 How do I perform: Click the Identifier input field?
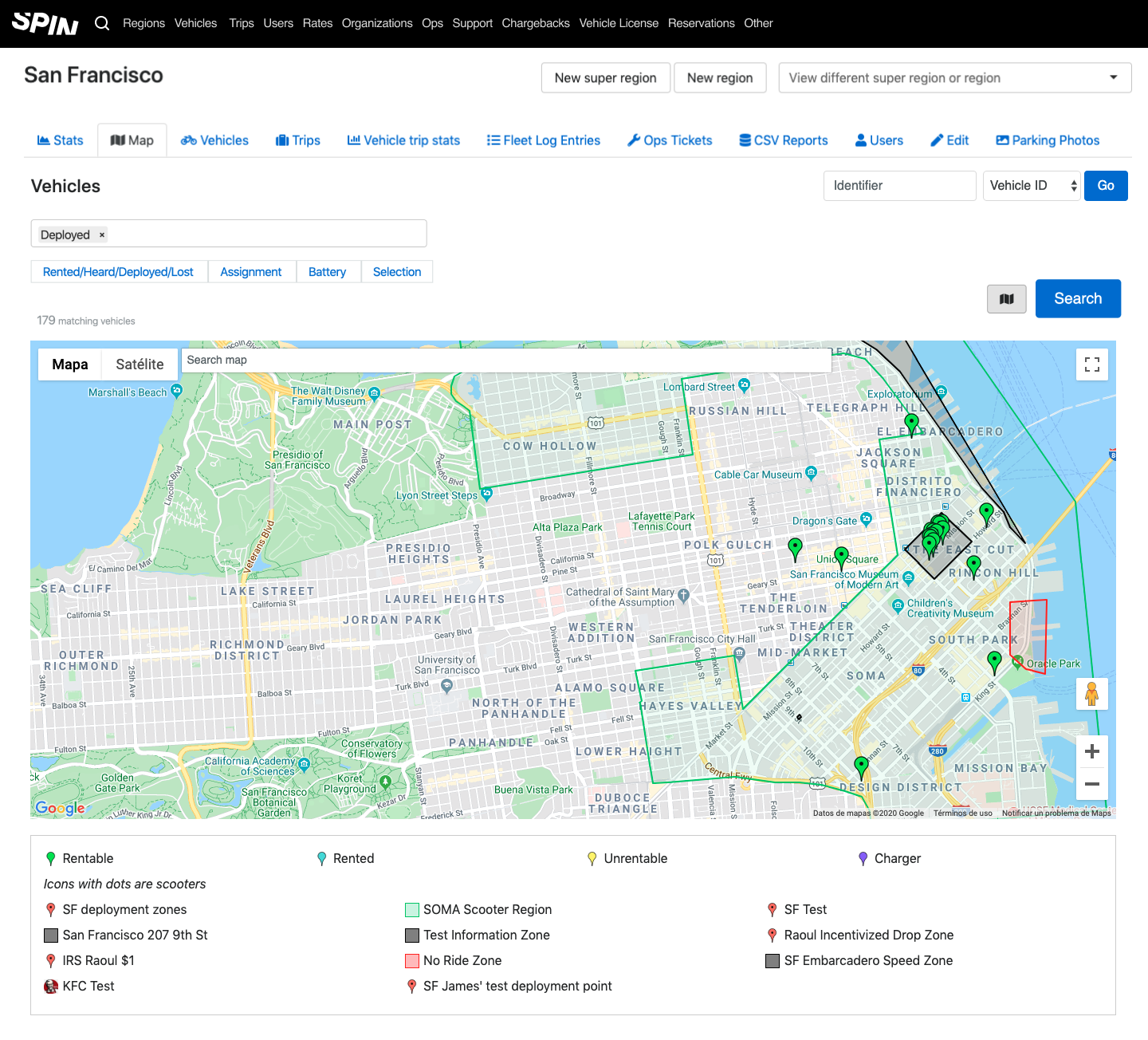click(x=899, y=186)
